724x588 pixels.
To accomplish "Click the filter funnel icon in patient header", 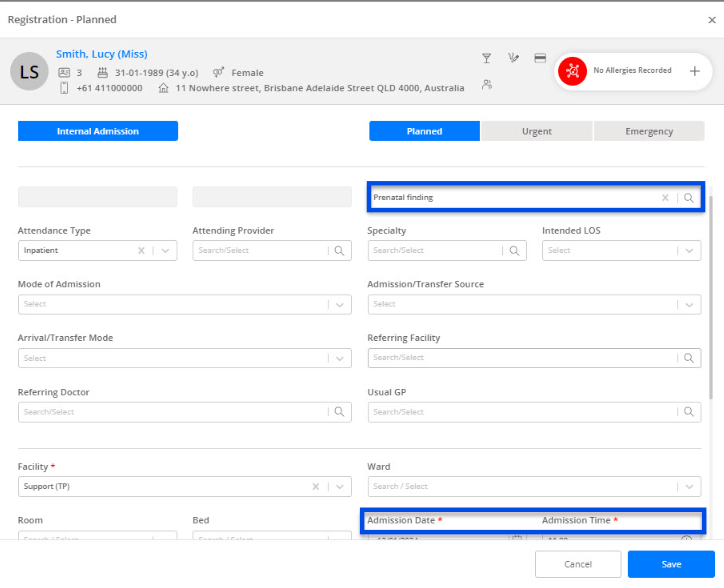I will [487, 58].
